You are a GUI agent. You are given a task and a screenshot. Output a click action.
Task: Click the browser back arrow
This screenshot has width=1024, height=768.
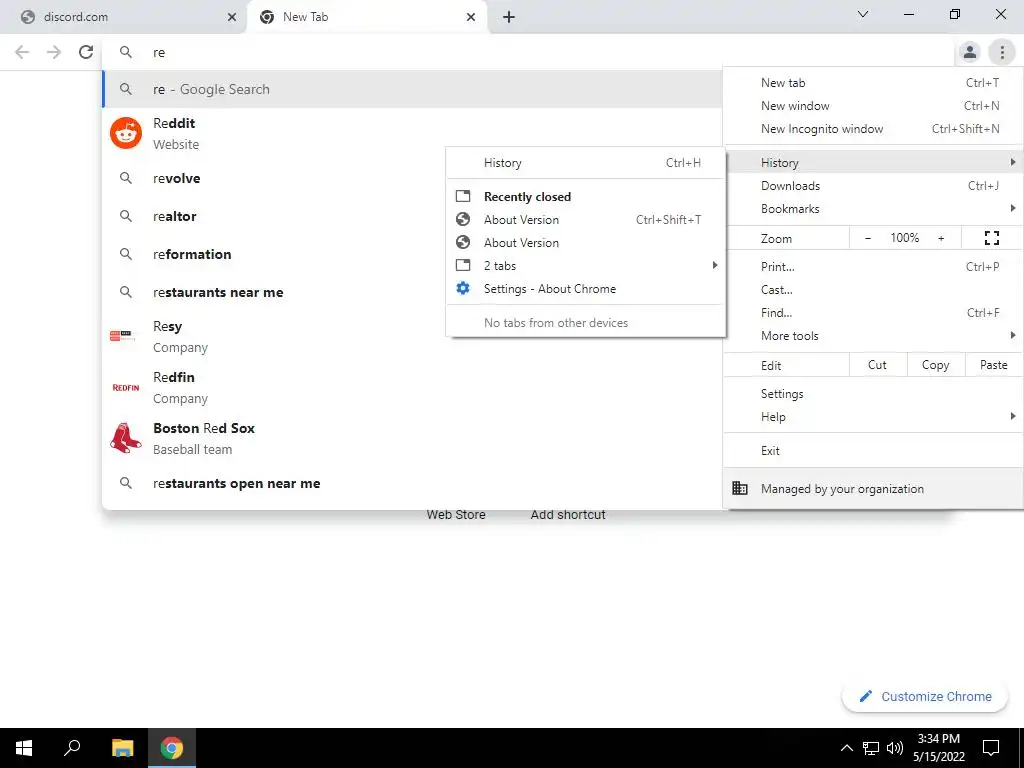pyautogui.click(x=22, y=52)
